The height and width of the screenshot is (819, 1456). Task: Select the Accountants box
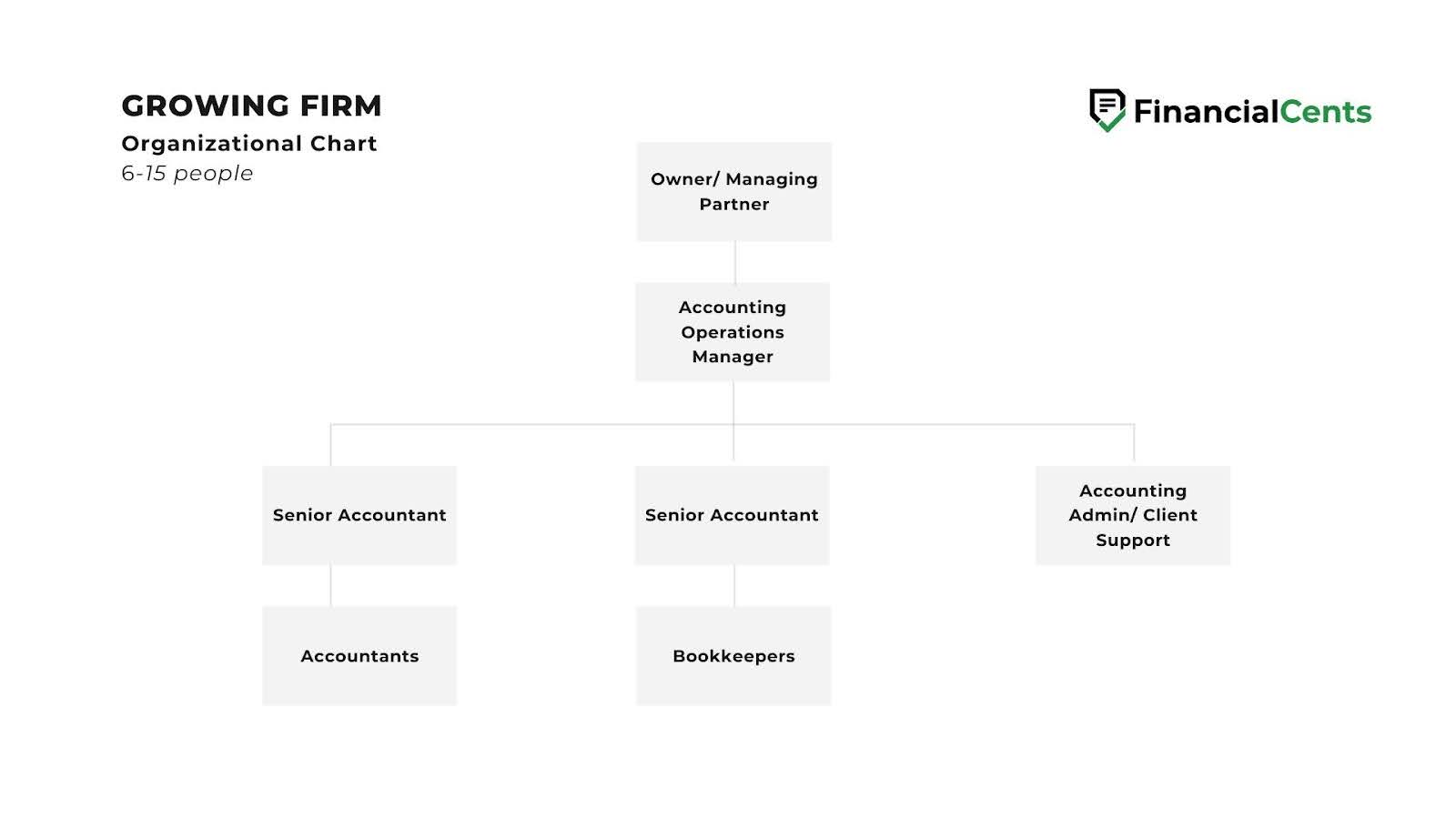359,656
